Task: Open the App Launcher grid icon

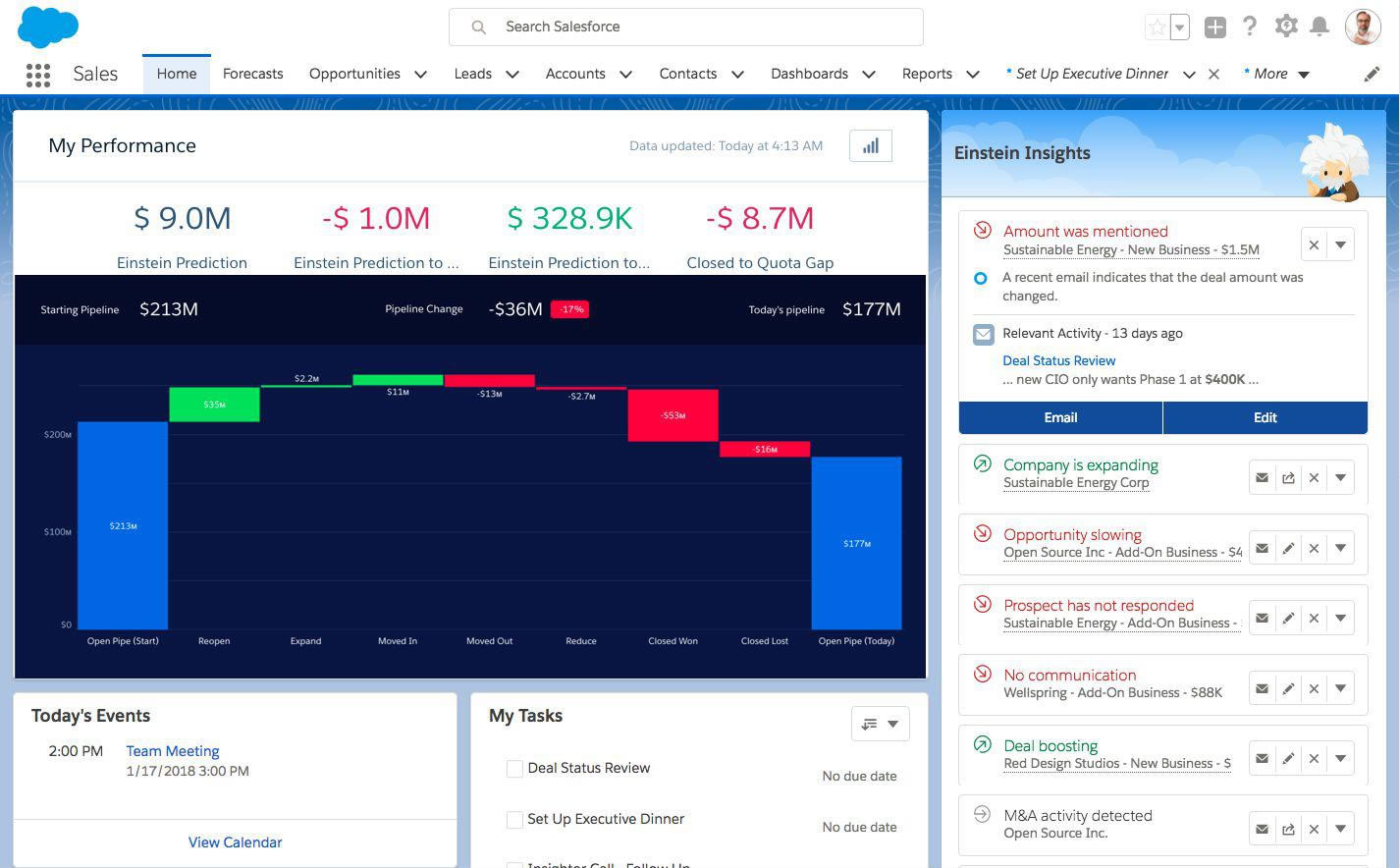Action: (37, 75)
